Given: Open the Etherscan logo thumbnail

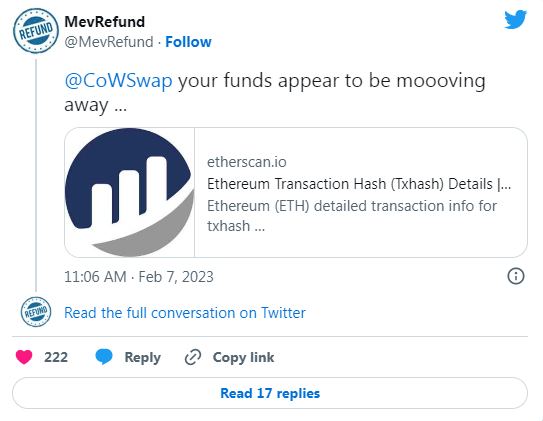Looking at the screenshot, I should coord(130,192).
